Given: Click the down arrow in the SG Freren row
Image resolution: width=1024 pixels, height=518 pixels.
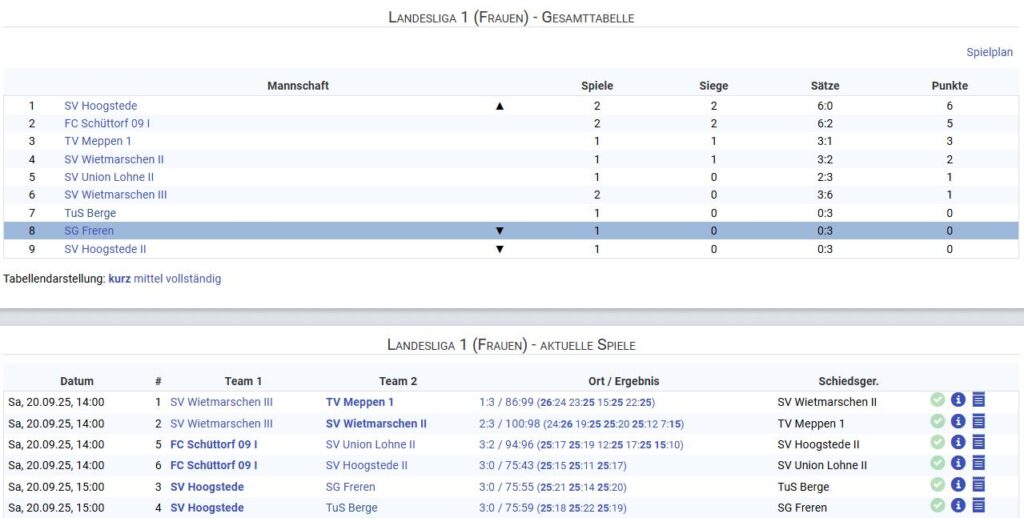Looking at the screenshot, I should [500, 231].
